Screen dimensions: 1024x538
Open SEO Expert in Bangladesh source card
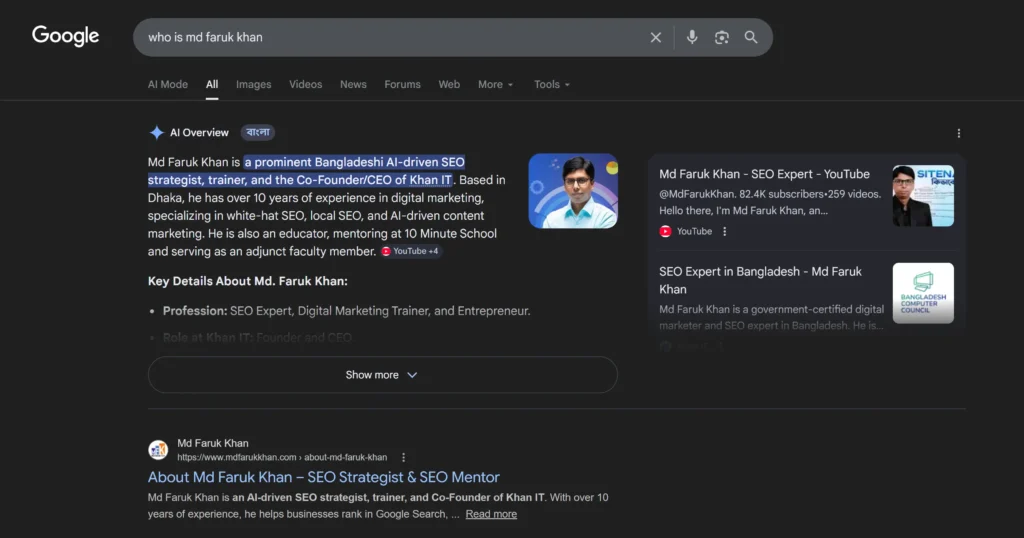click(760, 280)
